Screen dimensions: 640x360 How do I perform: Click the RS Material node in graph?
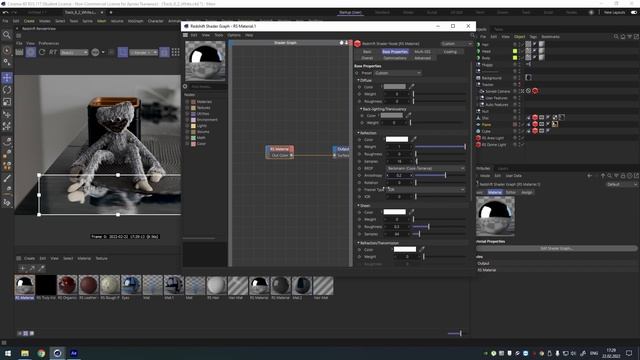[280, 152]
